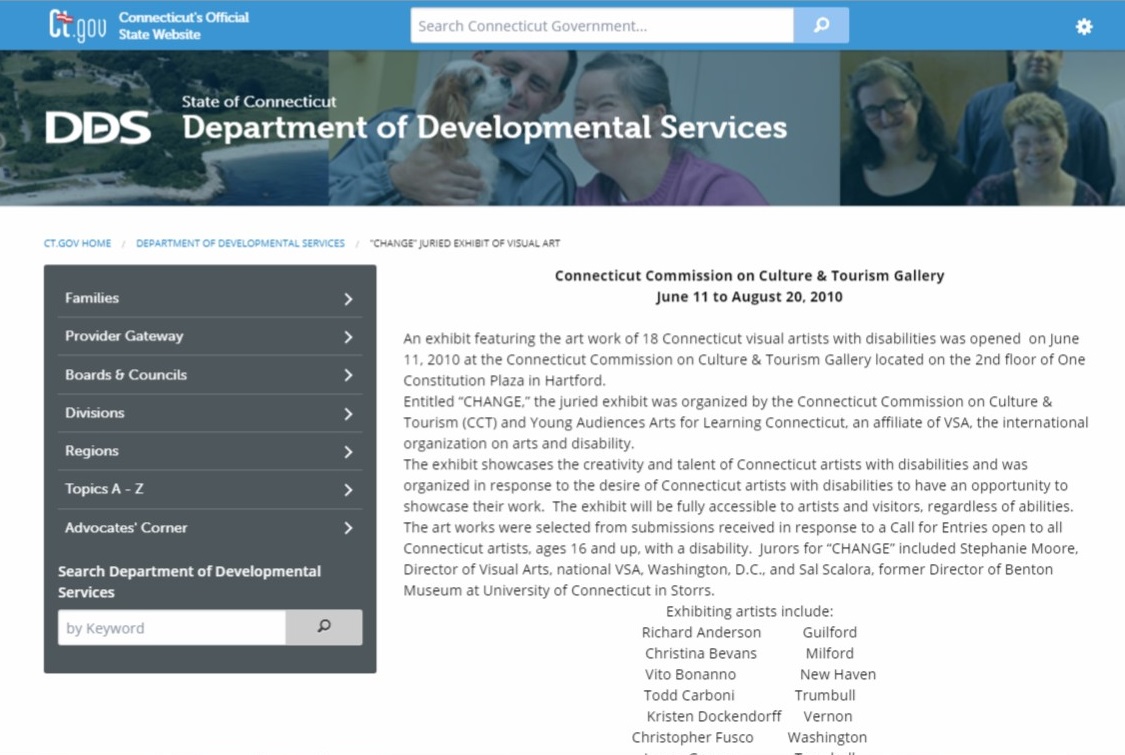Click the town name Milford
Viewport: 1125px width, 755px height.
coord(829,653)
